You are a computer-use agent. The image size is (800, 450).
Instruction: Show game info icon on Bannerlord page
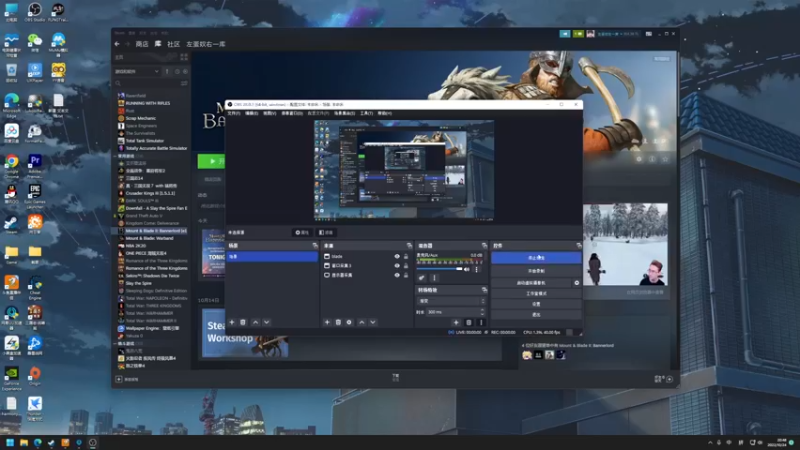652,159
